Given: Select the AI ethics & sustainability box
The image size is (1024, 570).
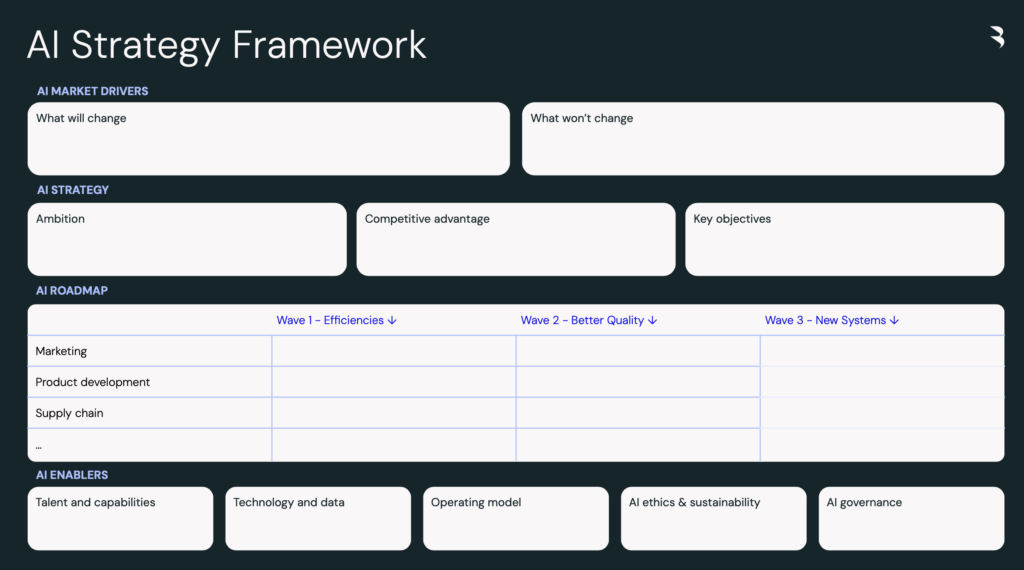Looking at the screenshot, I should point(713,518).
